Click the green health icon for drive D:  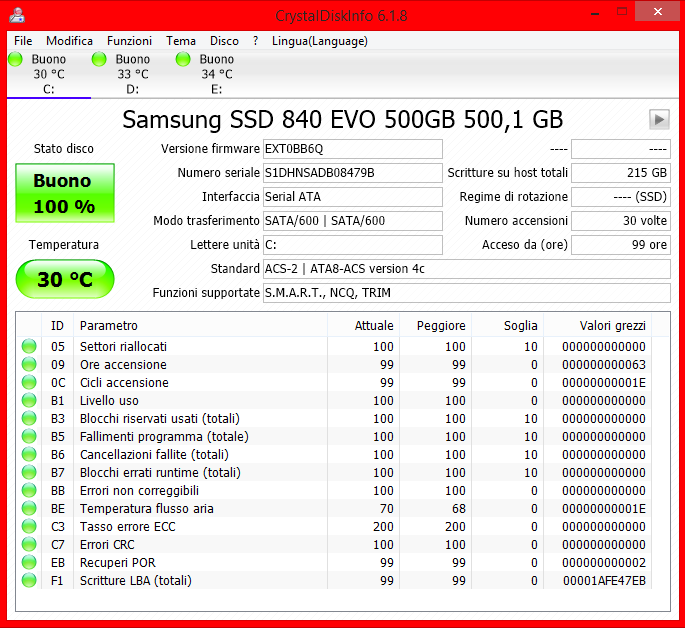(x=99, y=59)
